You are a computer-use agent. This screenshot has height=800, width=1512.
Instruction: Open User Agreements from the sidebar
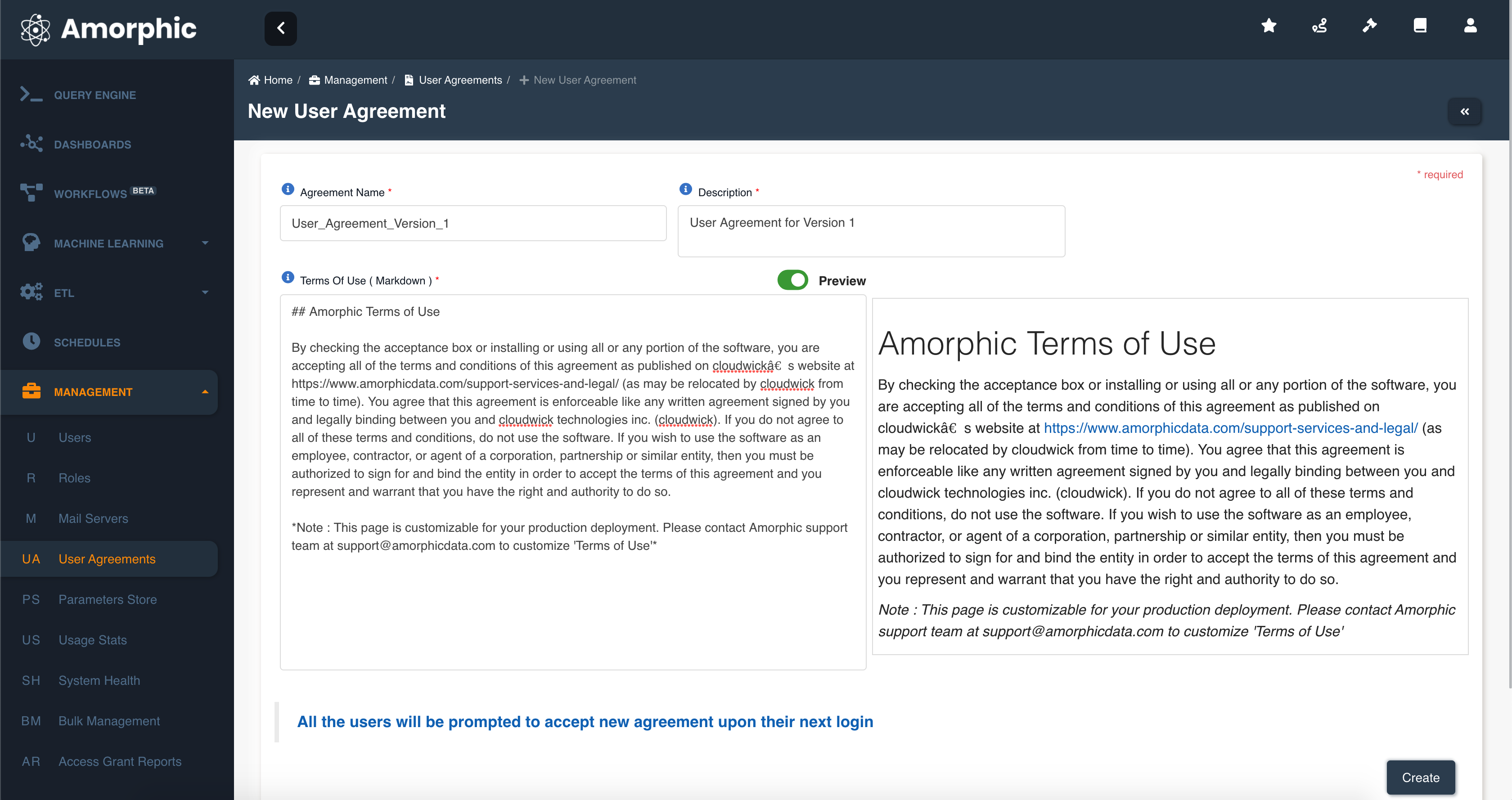(x=107, y=559)
